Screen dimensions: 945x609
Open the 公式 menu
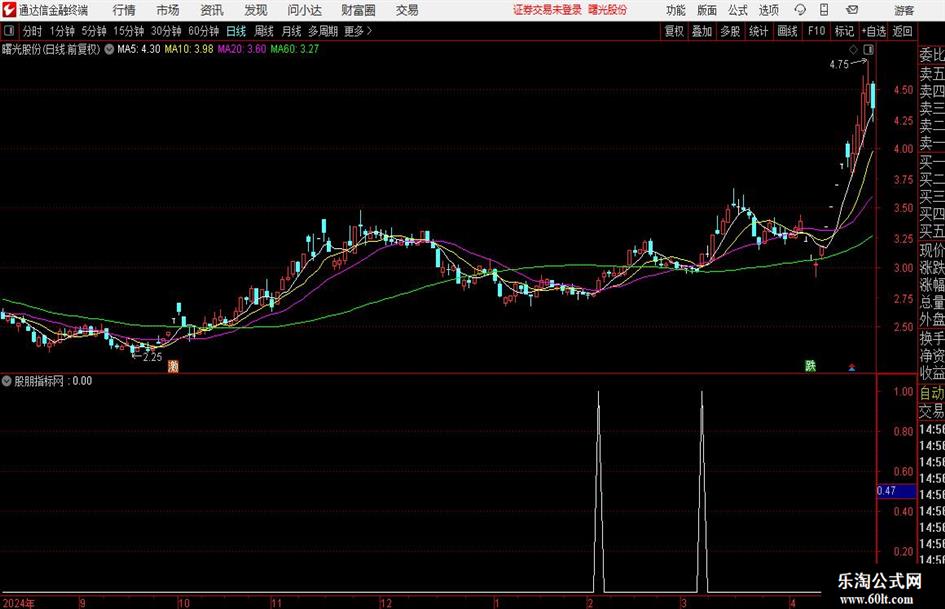click(x=738, y=10)
